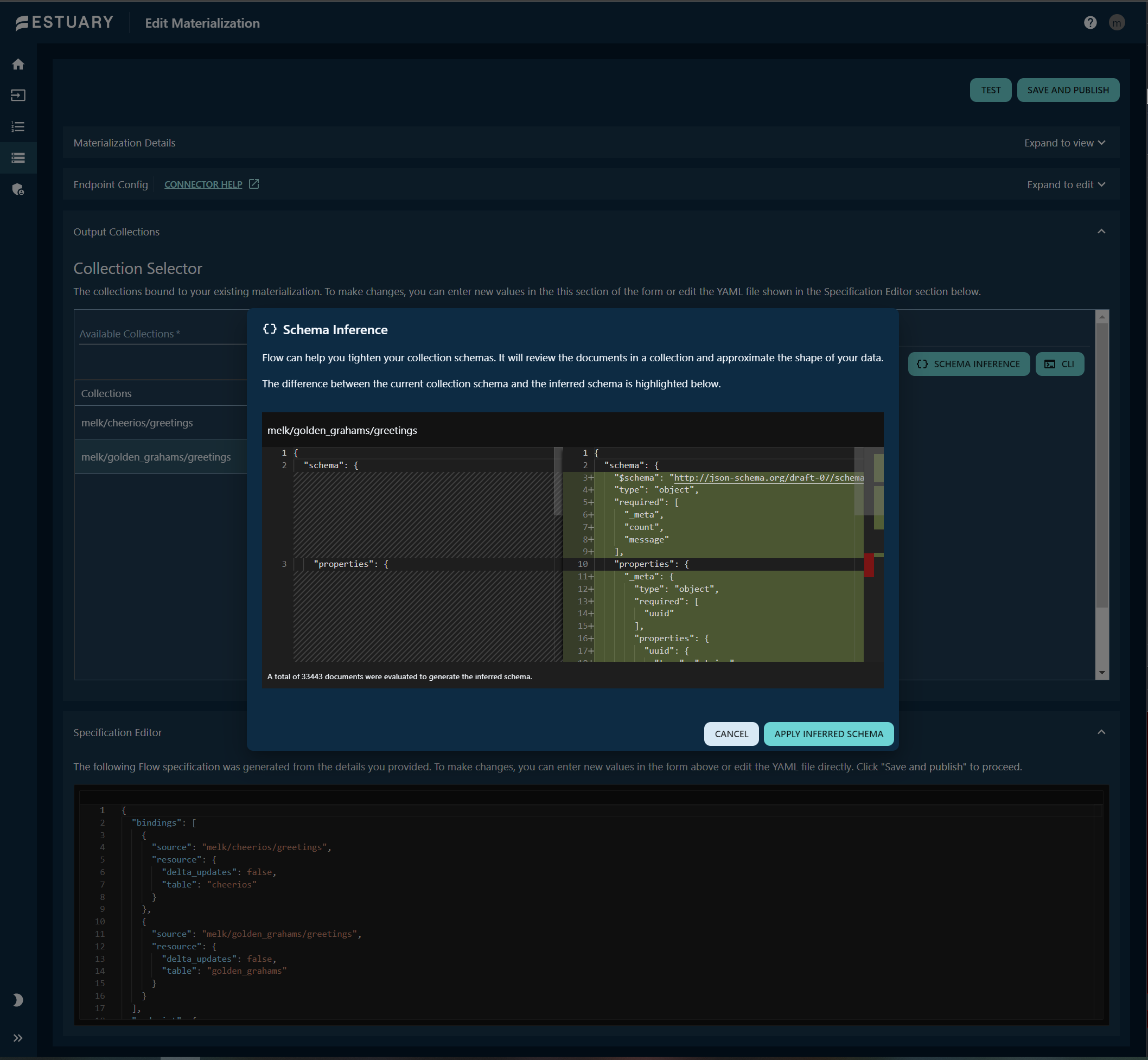This screenshot has height=1060, width=1148.
Task: Collapse the Output Collections section
Action: click(1101, 232)
